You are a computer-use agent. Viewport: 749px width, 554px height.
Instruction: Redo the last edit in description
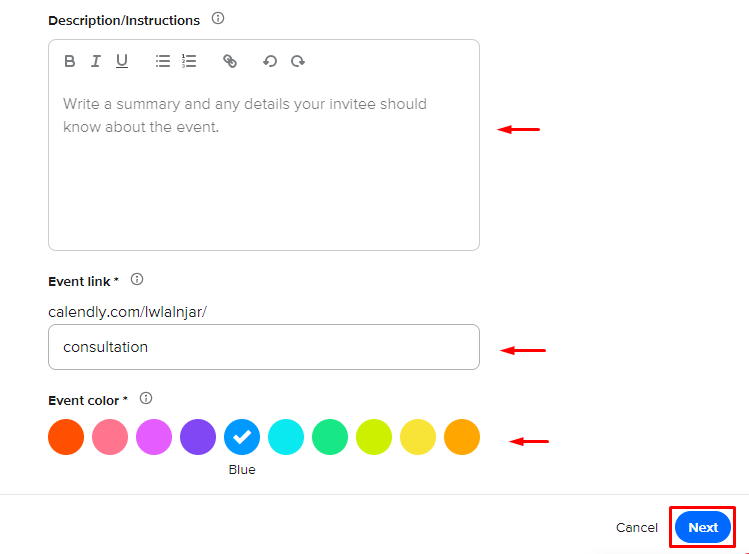point(298,61)
